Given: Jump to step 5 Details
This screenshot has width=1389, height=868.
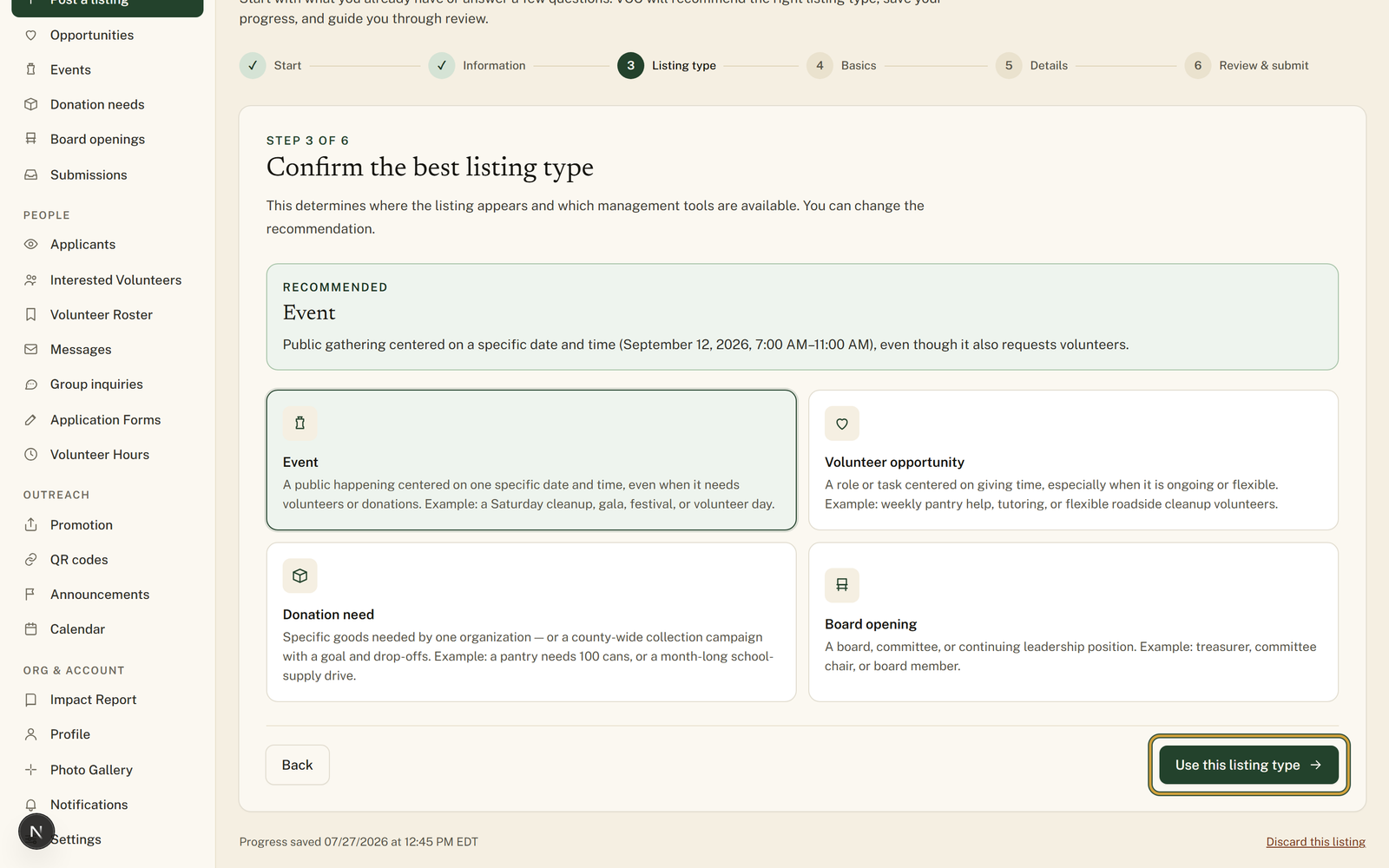Looking at the screenshot, I should pyautogui.click(x=1032, y=65).
